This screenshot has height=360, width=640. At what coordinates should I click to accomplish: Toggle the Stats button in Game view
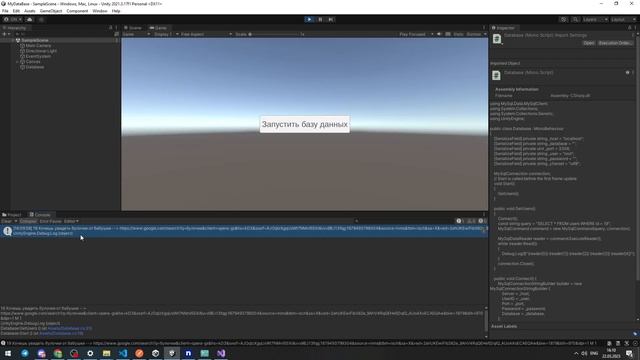click(458, 34)
